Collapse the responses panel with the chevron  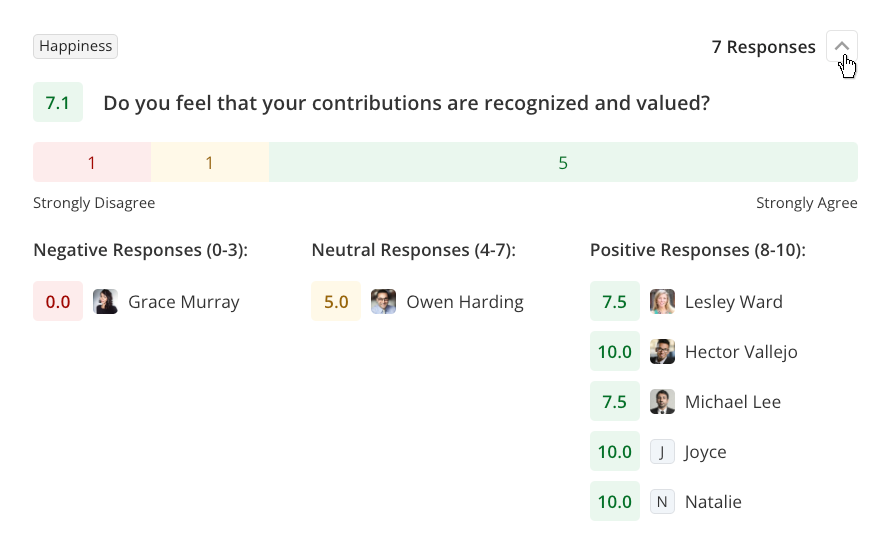coord(842,47)
